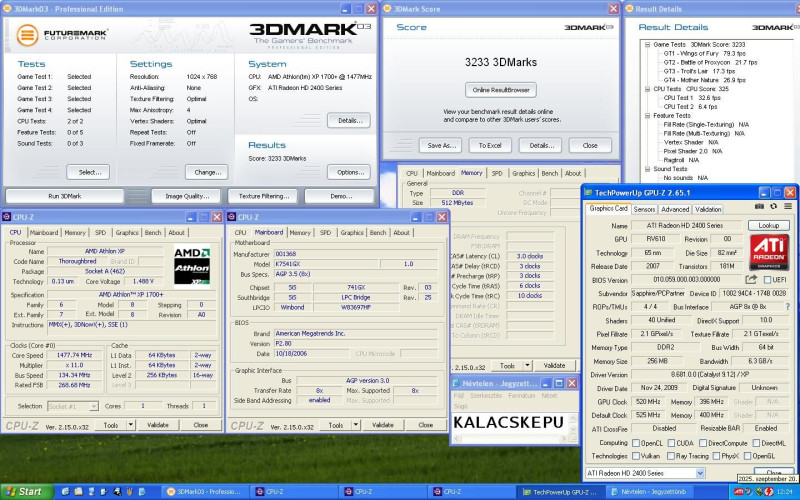800x500 pixels.
Task: Click the BIOS export share icon in GPU-Z
Action: coord(751,279)
